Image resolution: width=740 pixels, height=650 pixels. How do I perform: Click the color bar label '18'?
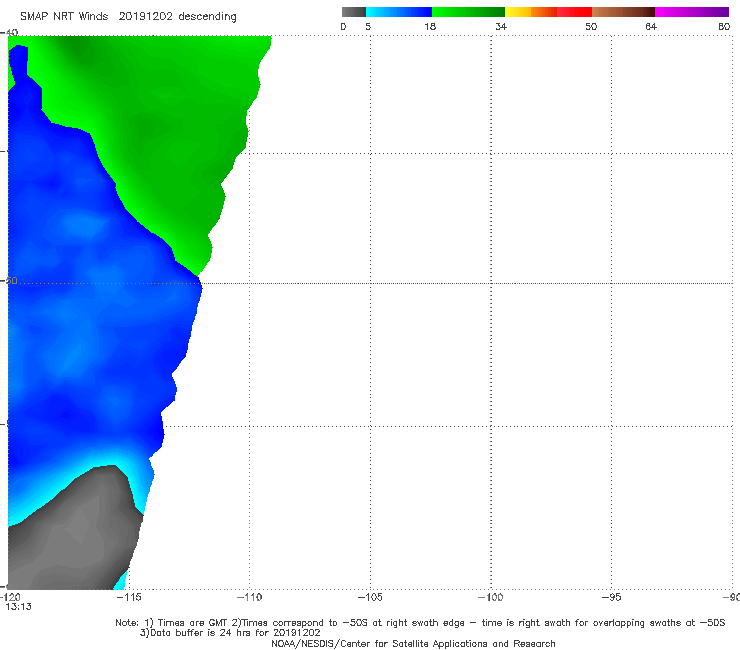430,27
